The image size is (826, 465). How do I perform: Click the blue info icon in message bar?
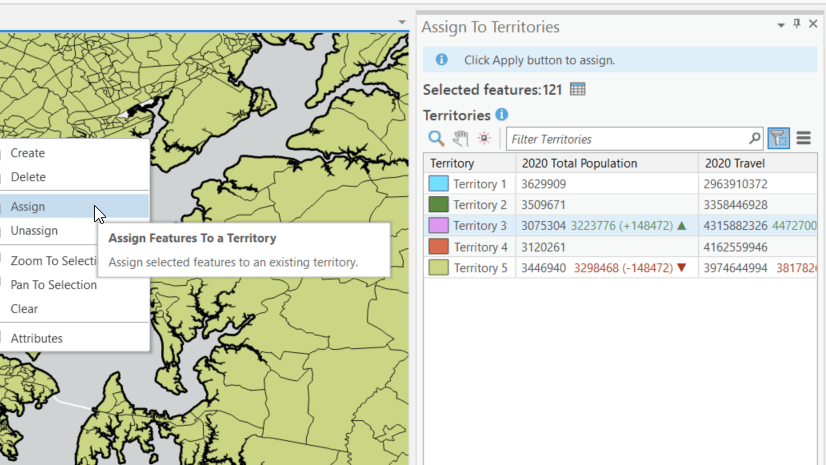(x=441, y=60)
